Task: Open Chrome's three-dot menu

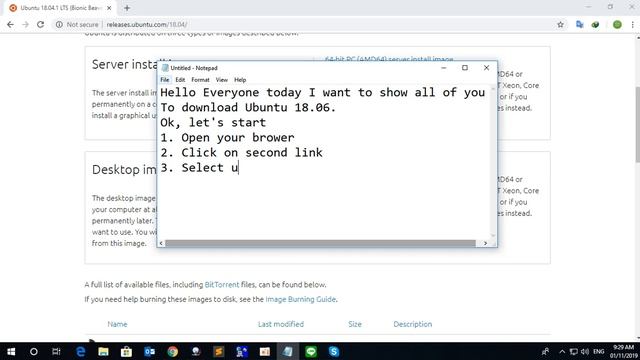Action: pos(633,24)
